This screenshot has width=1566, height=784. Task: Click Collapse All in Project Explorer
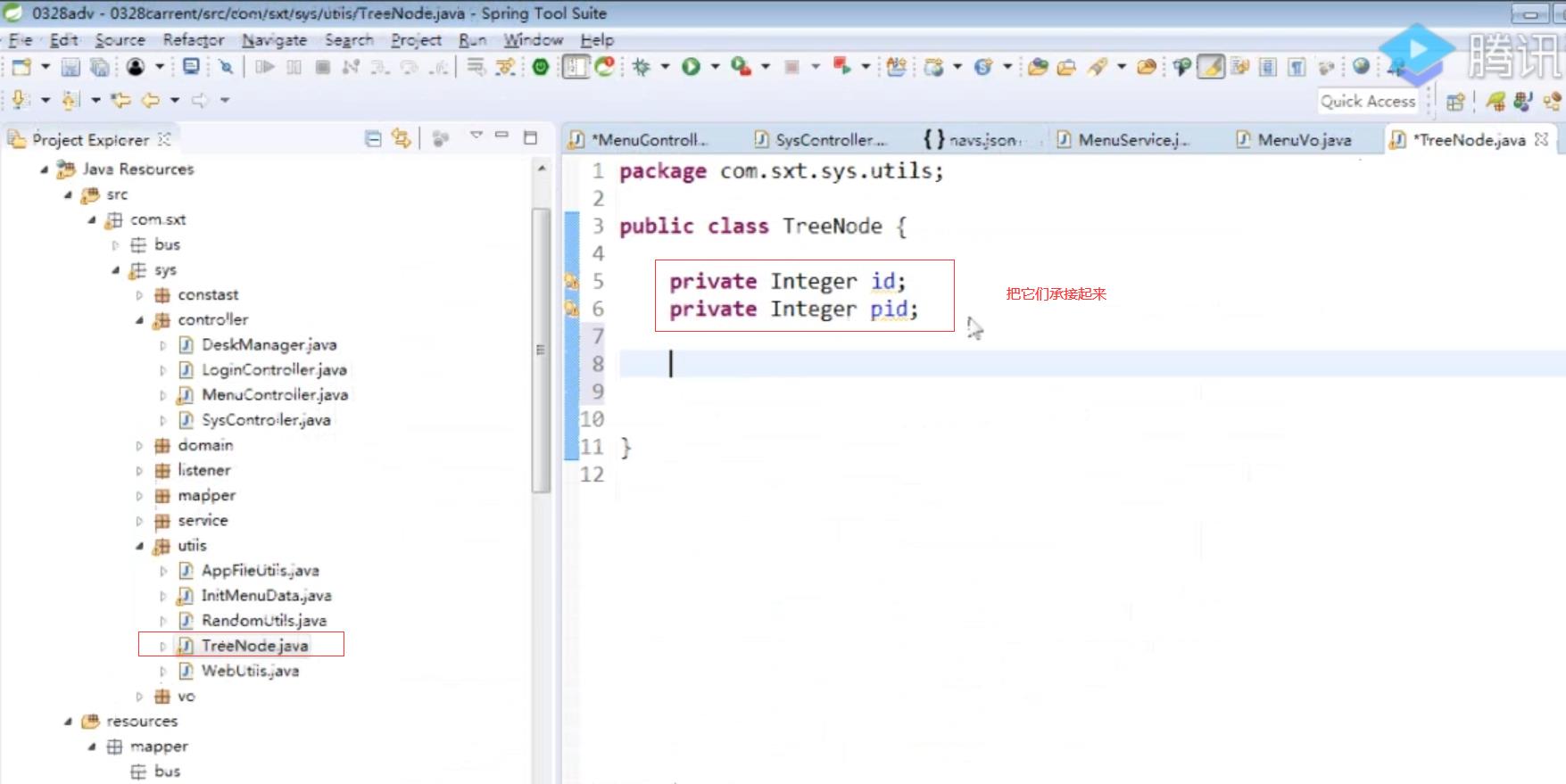coord(373,138)
